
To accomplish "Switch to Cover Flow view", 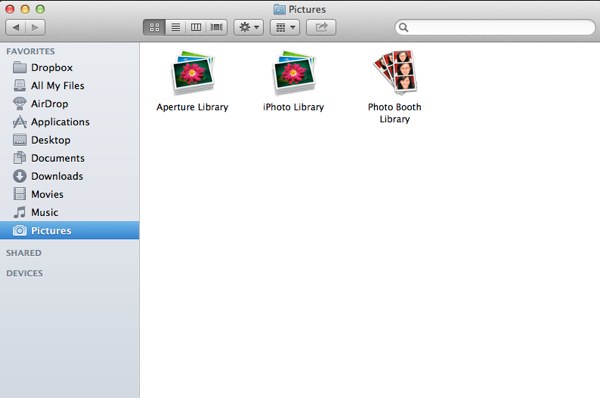I will tap(217, 27).
